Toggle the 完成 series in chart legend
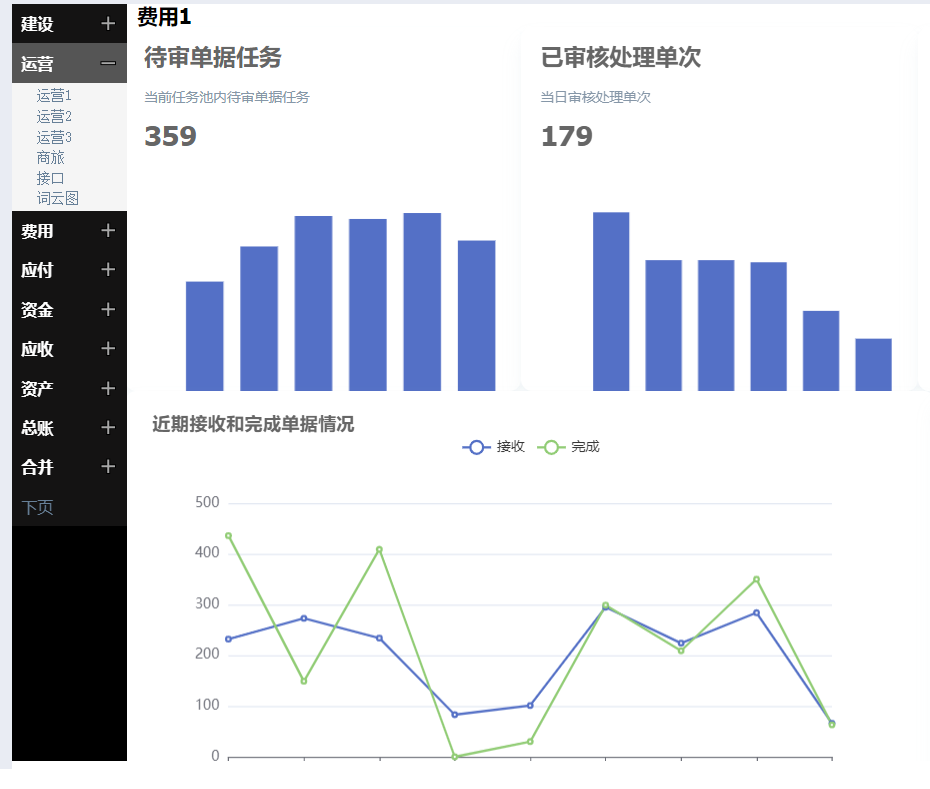The width and height of the screenshot is (930, 789). click(569, 447)
